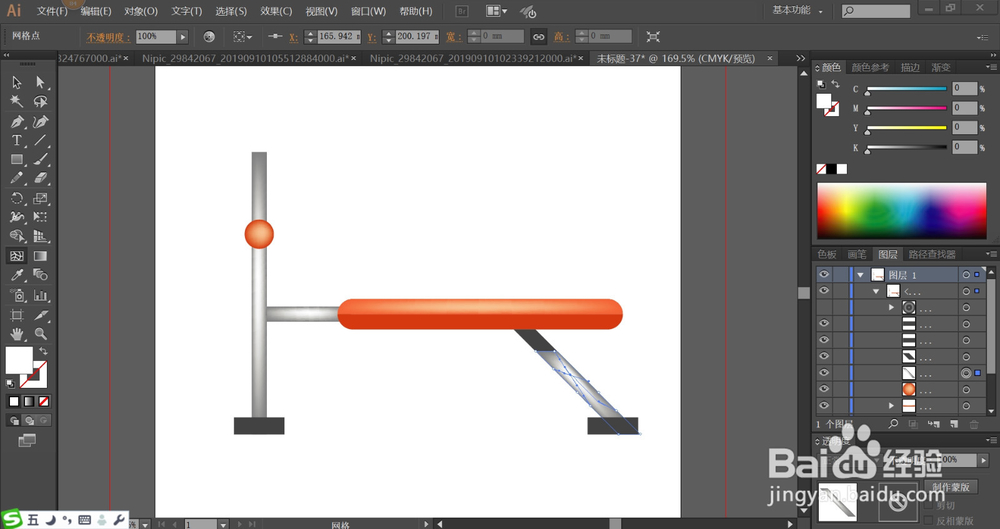Open the 文件(F) menu
This screenshot has width=1000, height=529.
(52, 11)
